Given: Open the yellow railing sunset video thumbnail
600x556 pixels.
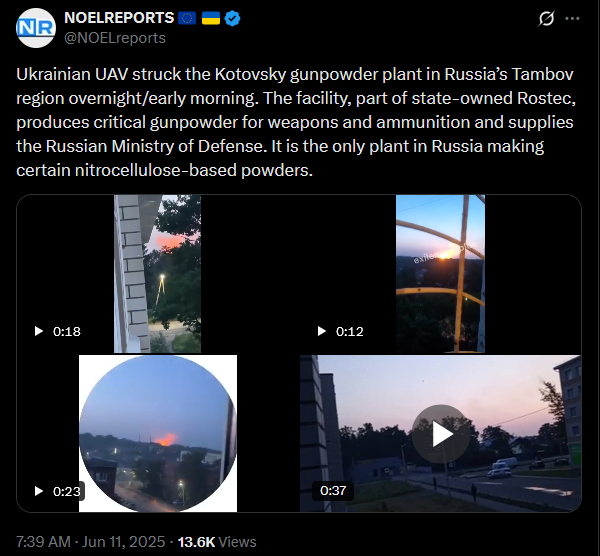Looking at the screenshot, I should (440, 274).
